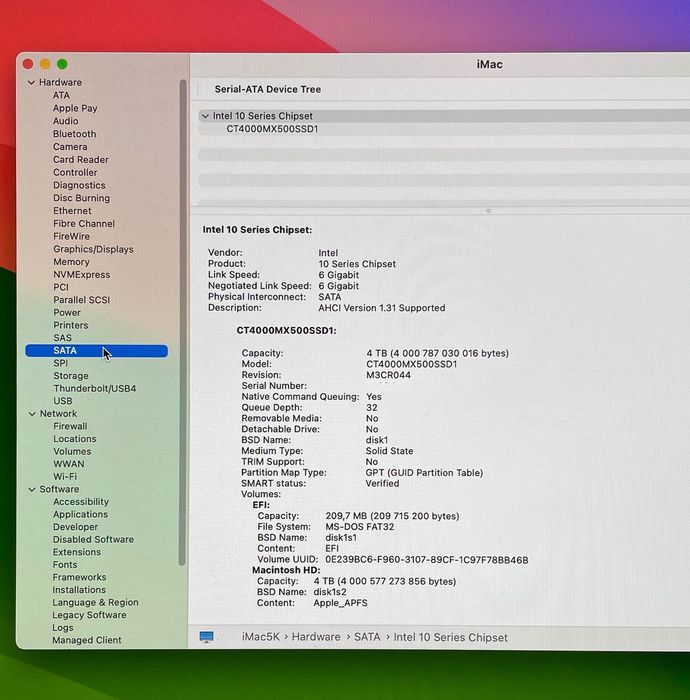Click the yellow minimize window button
The width and height of the screenshot is (690, 700).
[x=45, y=64]
